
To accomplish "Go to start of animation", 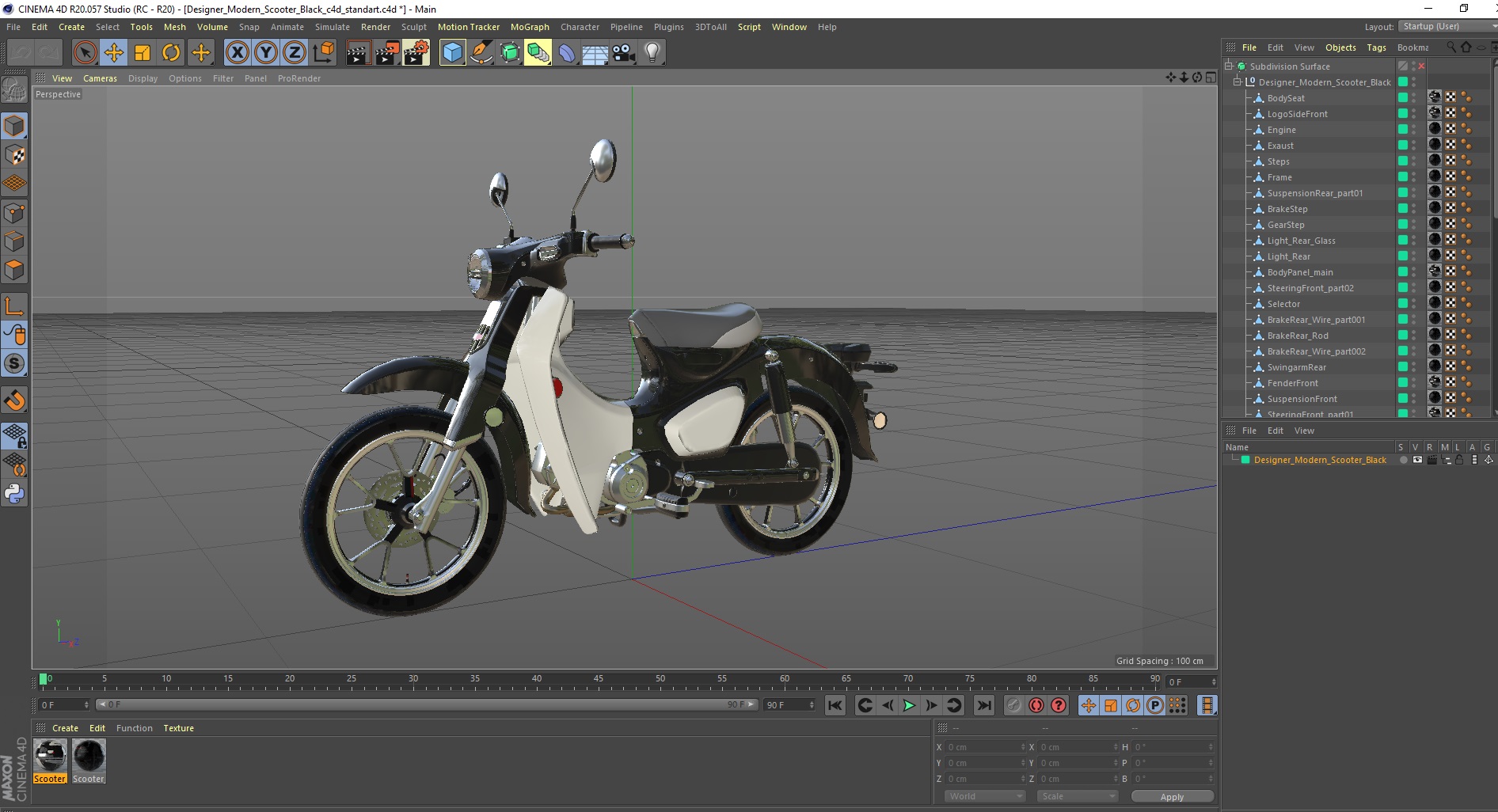I will (835, 705).
